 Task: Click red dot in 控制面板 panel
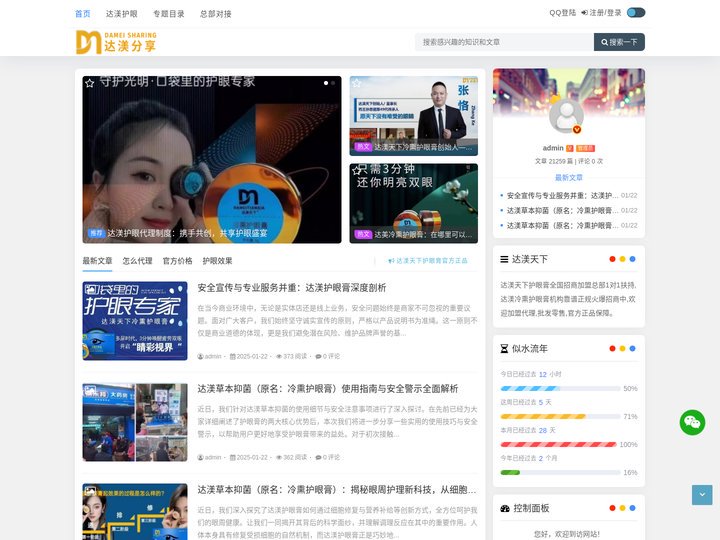click(x=612, y=508)
